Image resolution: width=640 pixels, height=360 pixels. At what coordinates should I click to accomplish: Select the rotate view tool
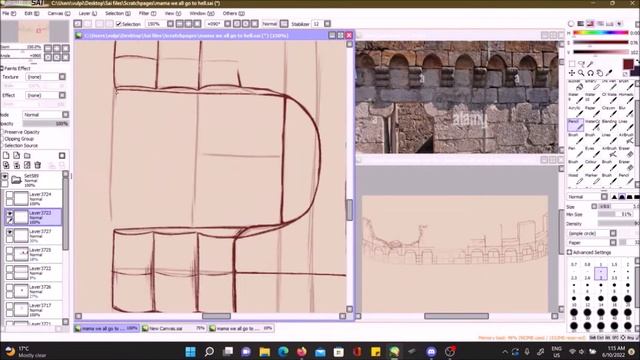click(590, 73)
